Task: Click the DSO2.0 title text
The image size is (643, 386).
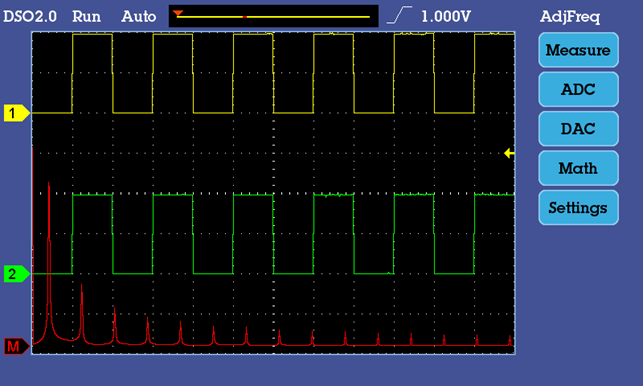Action: [30, 16]
